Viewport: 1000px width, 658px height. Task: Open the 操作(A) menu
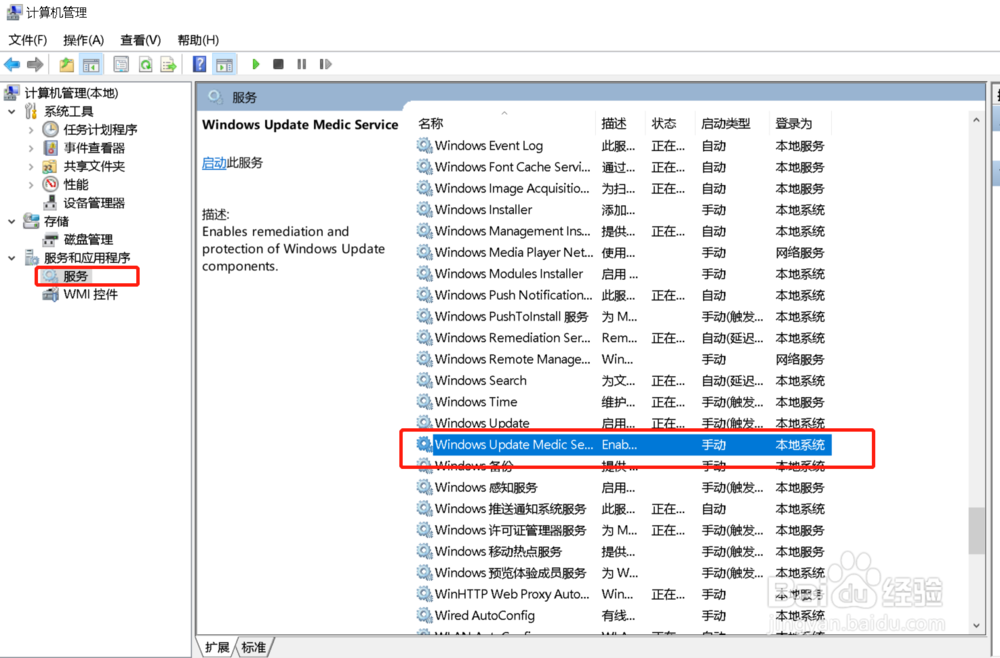[84, 40]
